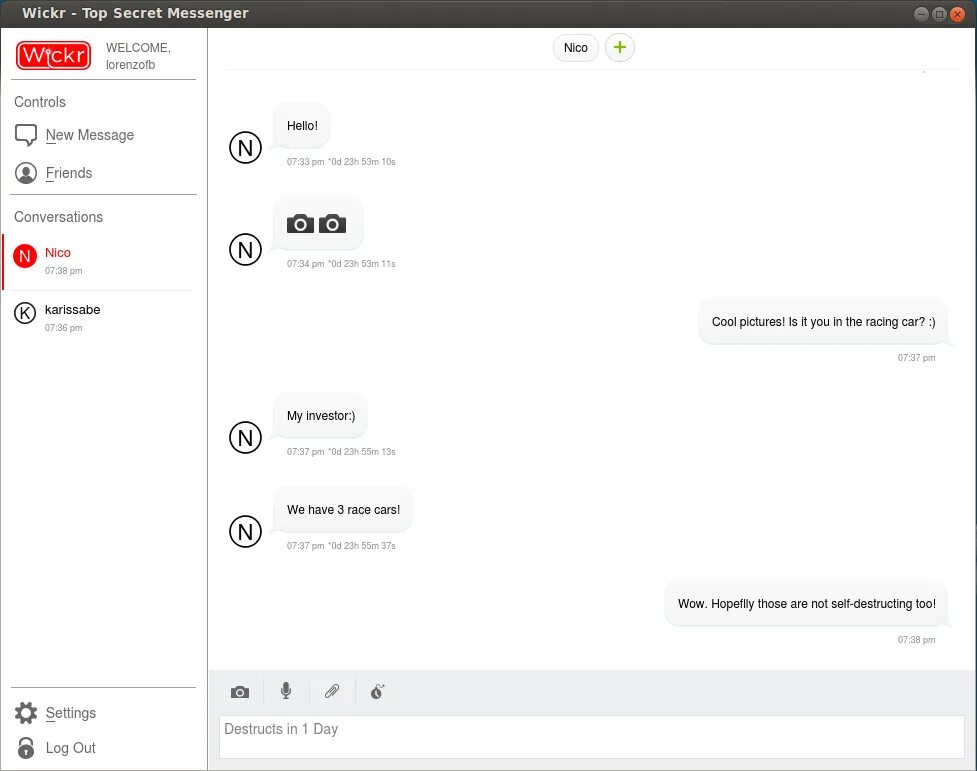Open New Message link
The image size is (977, 771).
[x=90, y=135]
